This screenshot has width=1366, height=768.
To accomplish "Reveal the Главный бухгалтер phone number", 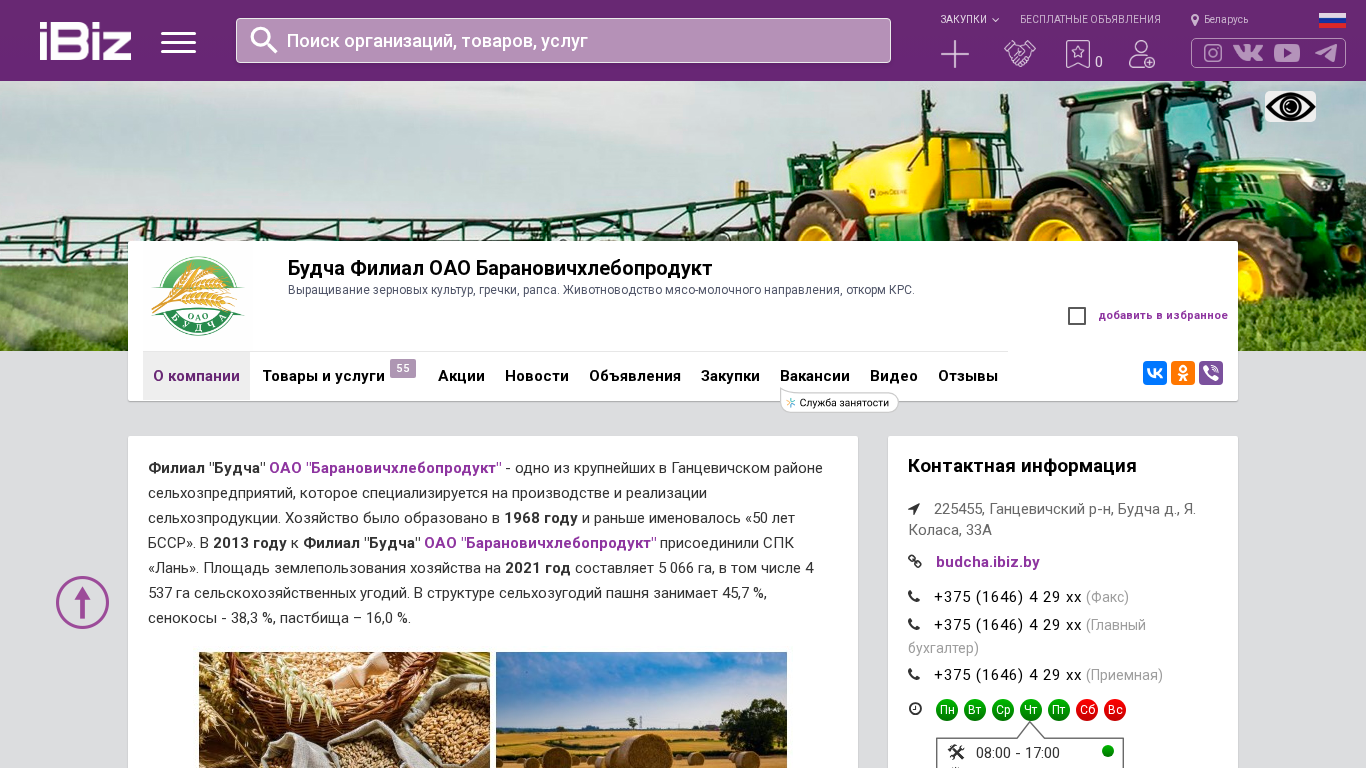I will [x=1008, y=625].
